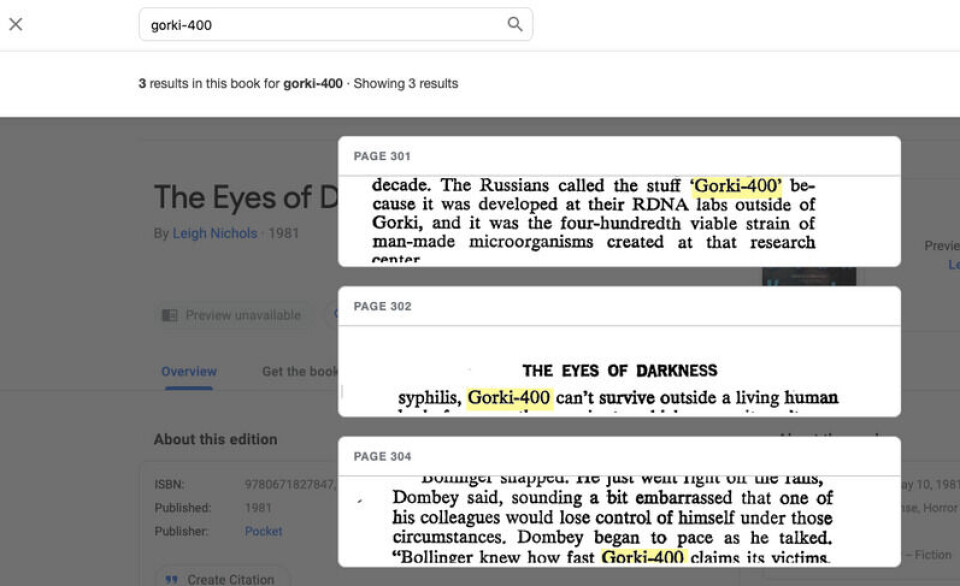Viewport: 960px width, 586px height.
Task: Focus the gorki-400 search field
Action: point(320,24)
